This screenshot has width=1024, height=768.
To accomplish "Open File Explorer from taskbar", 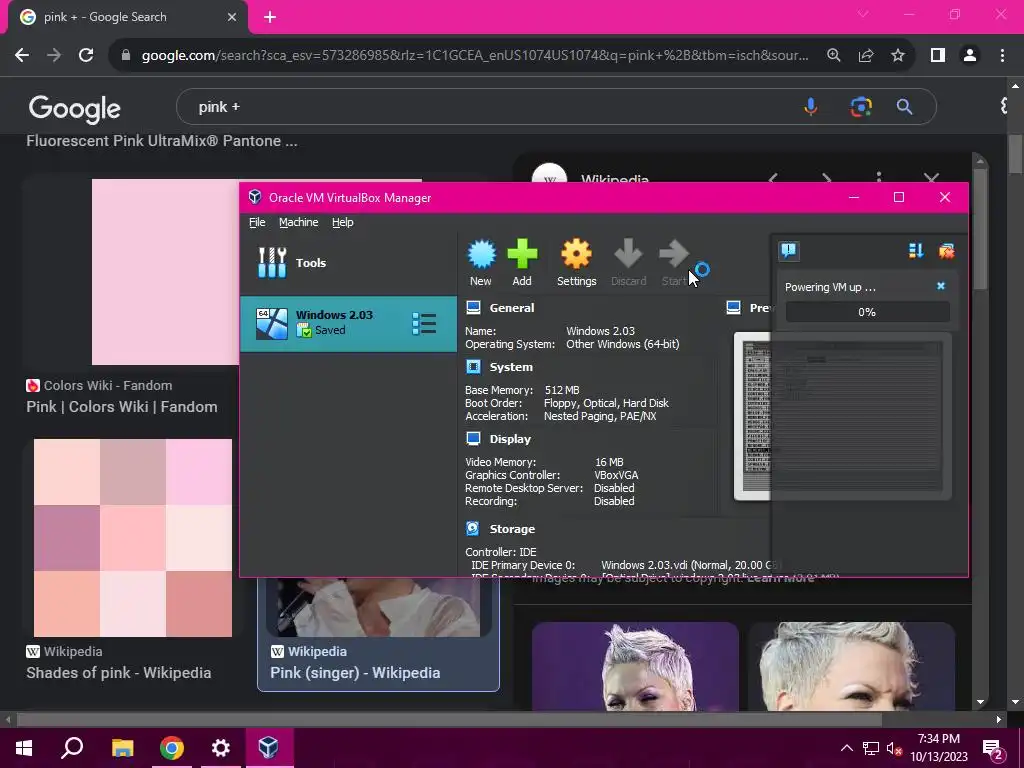I will pyautogui.click(x=122, y=748).
